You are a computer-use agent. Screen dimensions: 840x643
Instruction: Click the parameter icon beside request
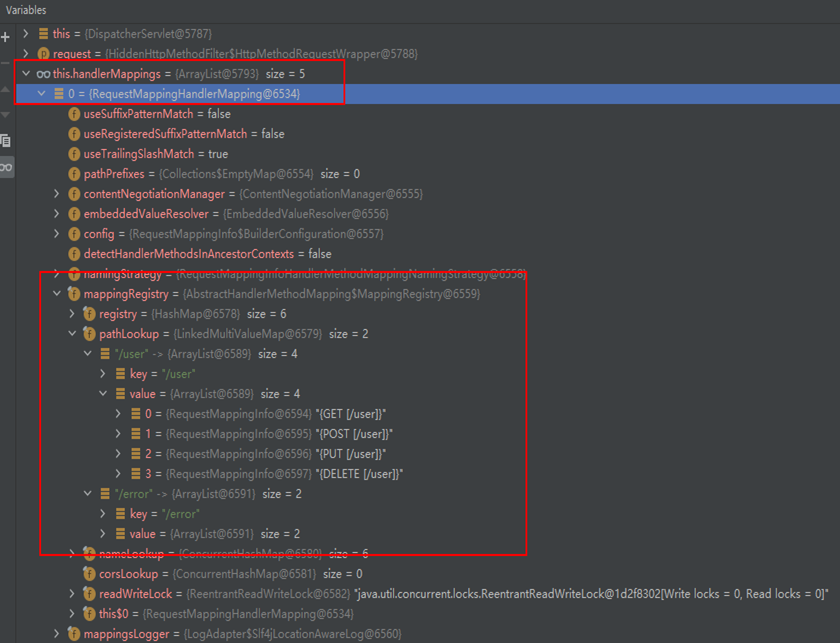pyautogui.click(x=43, y=54)
